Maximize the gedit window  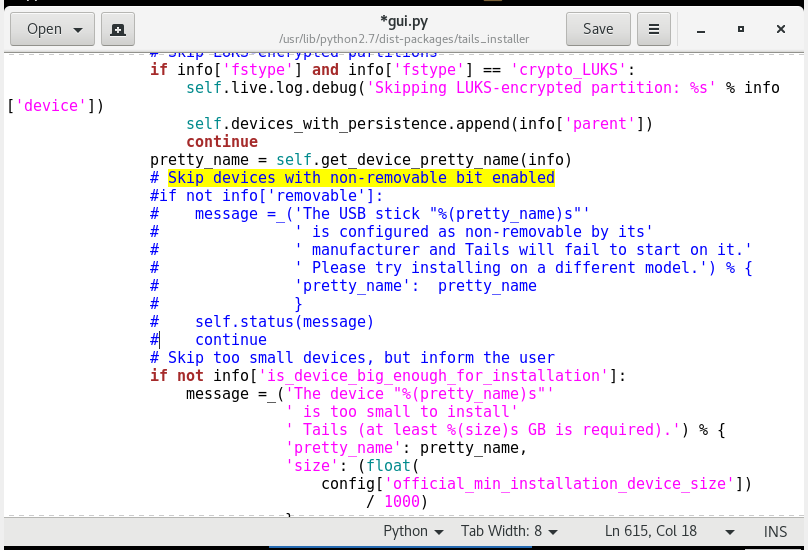(x=741, y=29)
